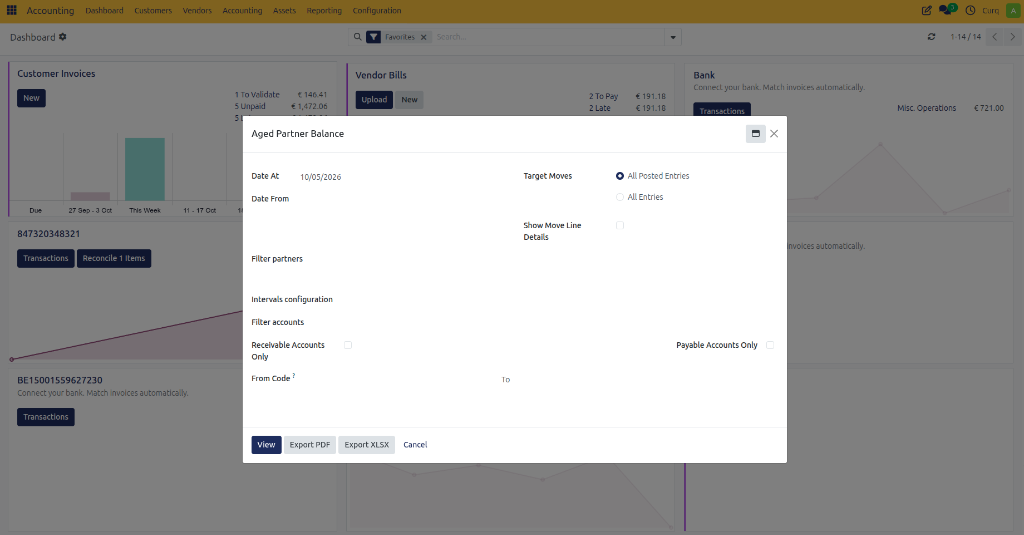
Task: Open the activities clock icon
Action: 970,10
